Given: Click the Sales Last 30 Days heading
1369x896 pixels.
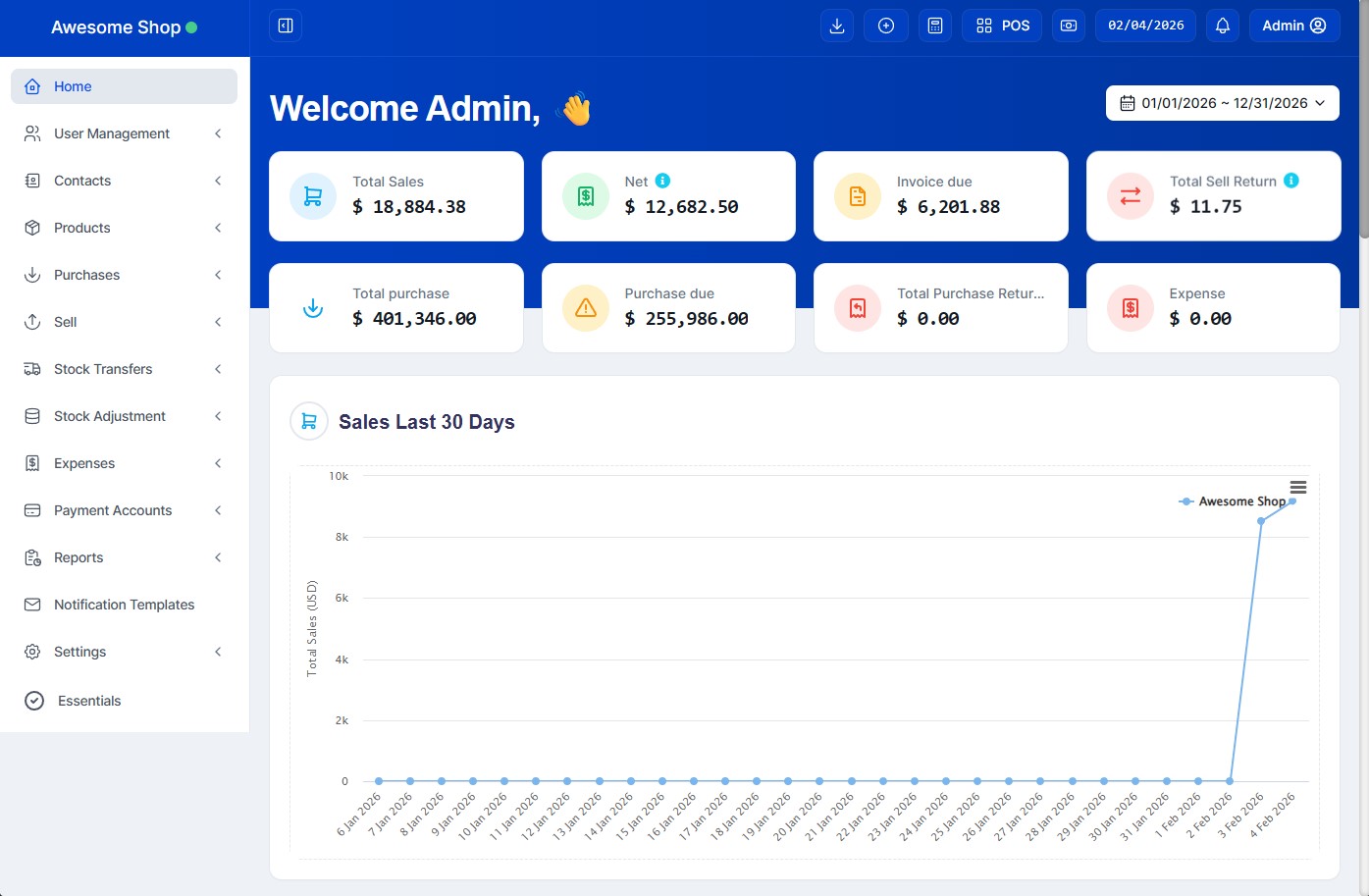Looking at the screenshot, I should [427, 422].
